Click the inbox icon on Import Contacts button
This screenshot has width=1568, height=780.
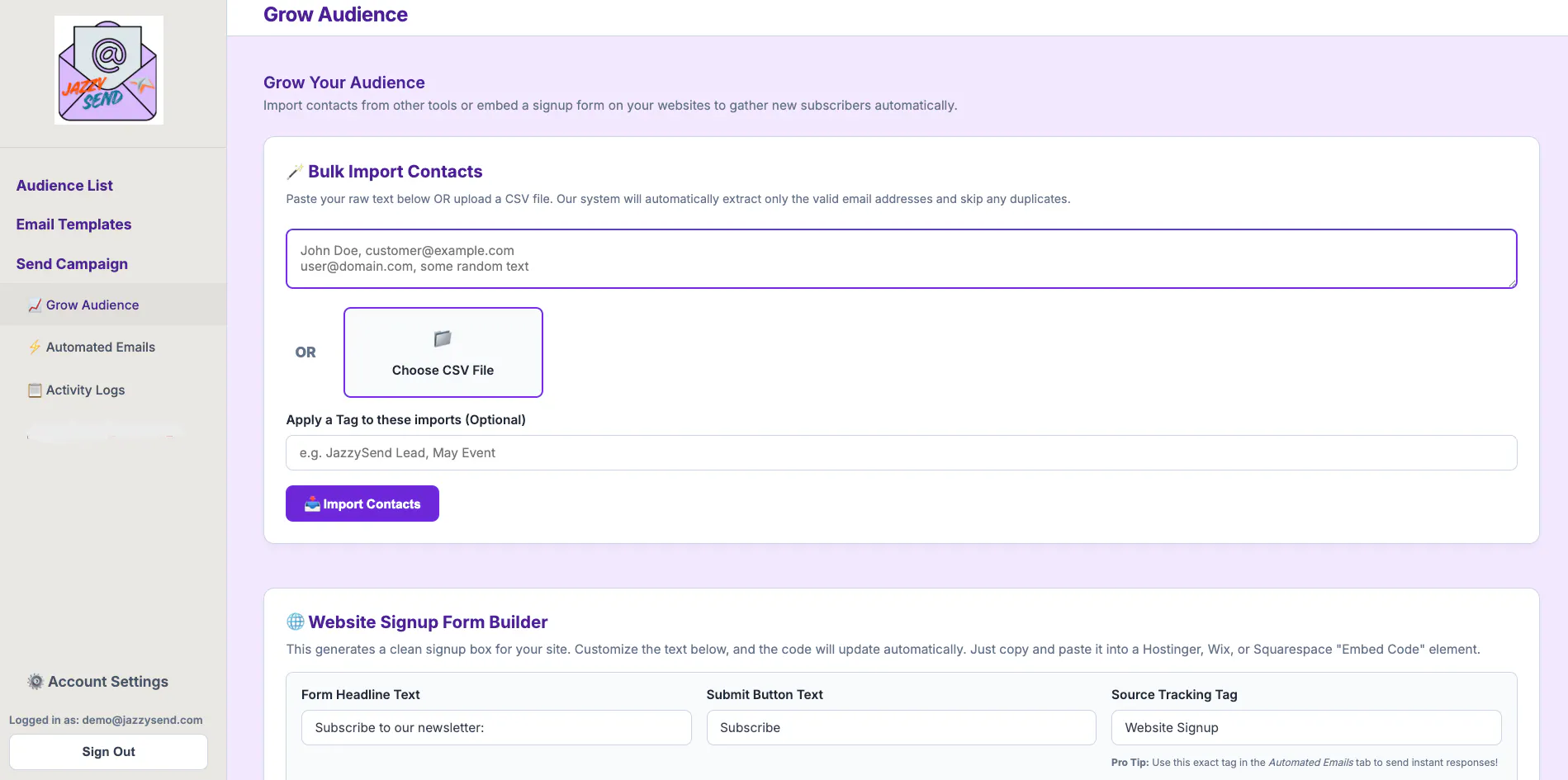point(312,504)
